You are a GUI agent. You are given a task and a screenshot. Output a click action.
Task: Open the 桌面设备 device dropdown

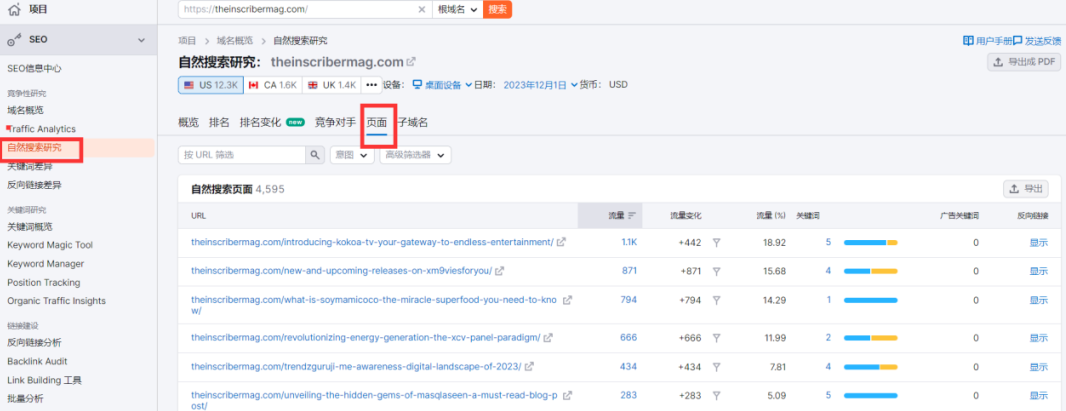(x=443, y=85)
